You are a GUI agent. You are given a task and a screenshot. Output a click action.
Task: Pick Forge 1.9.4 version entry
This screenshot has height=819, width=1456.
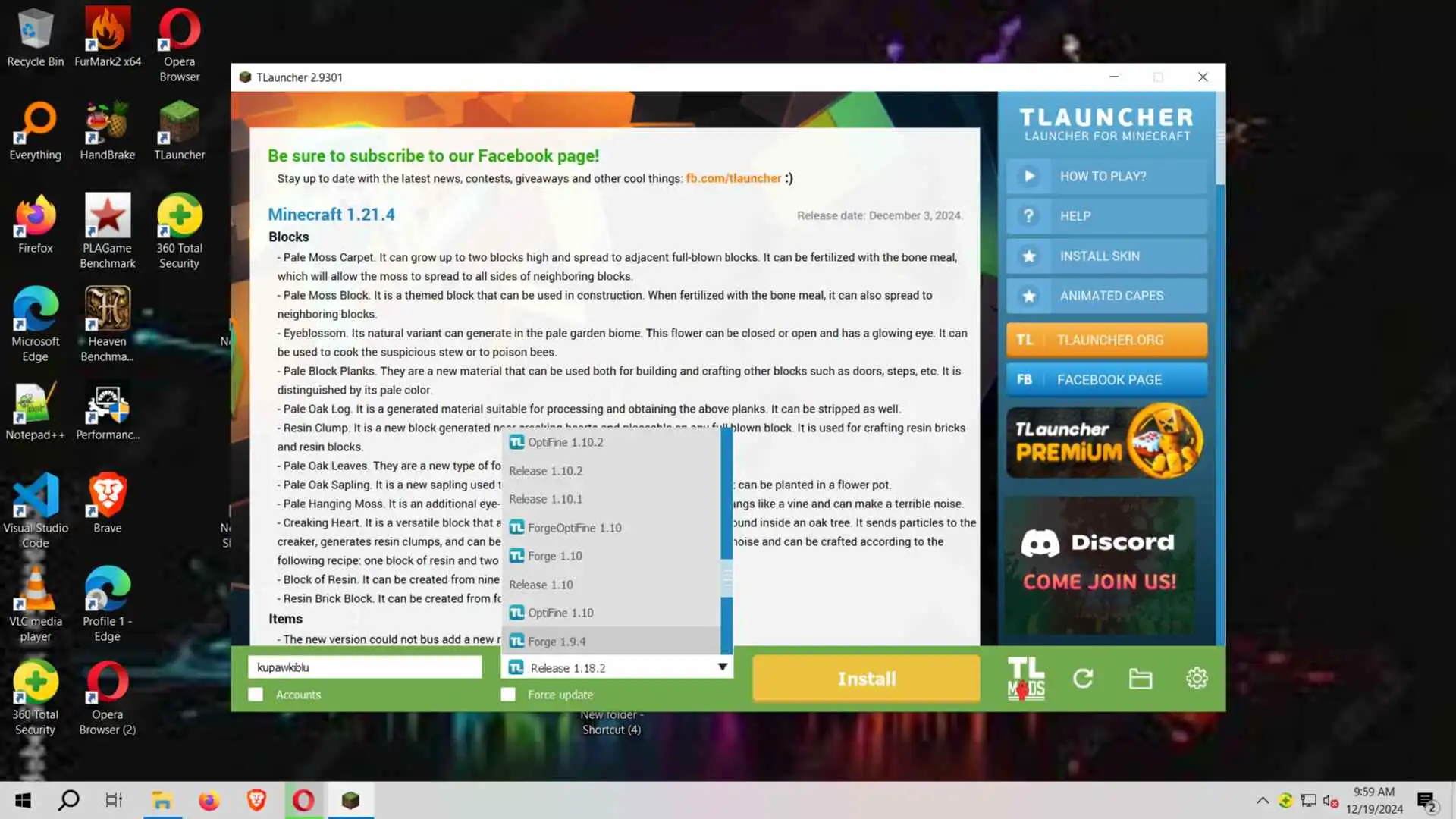pyautogui.click(x=557, y=642)
